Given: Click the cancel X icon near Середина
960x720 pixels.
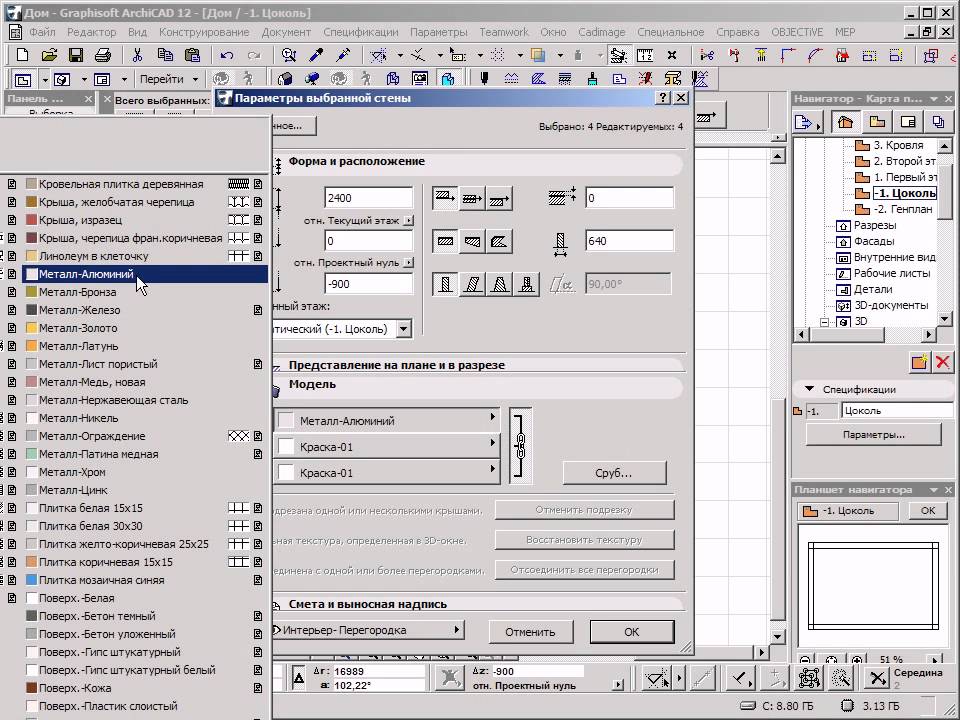Looking at the screenshot, I should pos(877,678).
